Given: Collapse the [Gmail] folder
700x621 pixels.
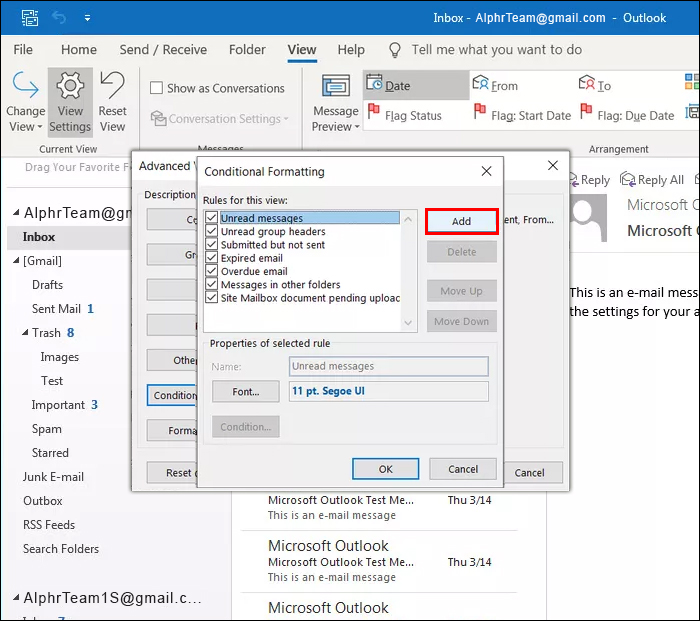Looking at the screenshot, I should point(16,260).
